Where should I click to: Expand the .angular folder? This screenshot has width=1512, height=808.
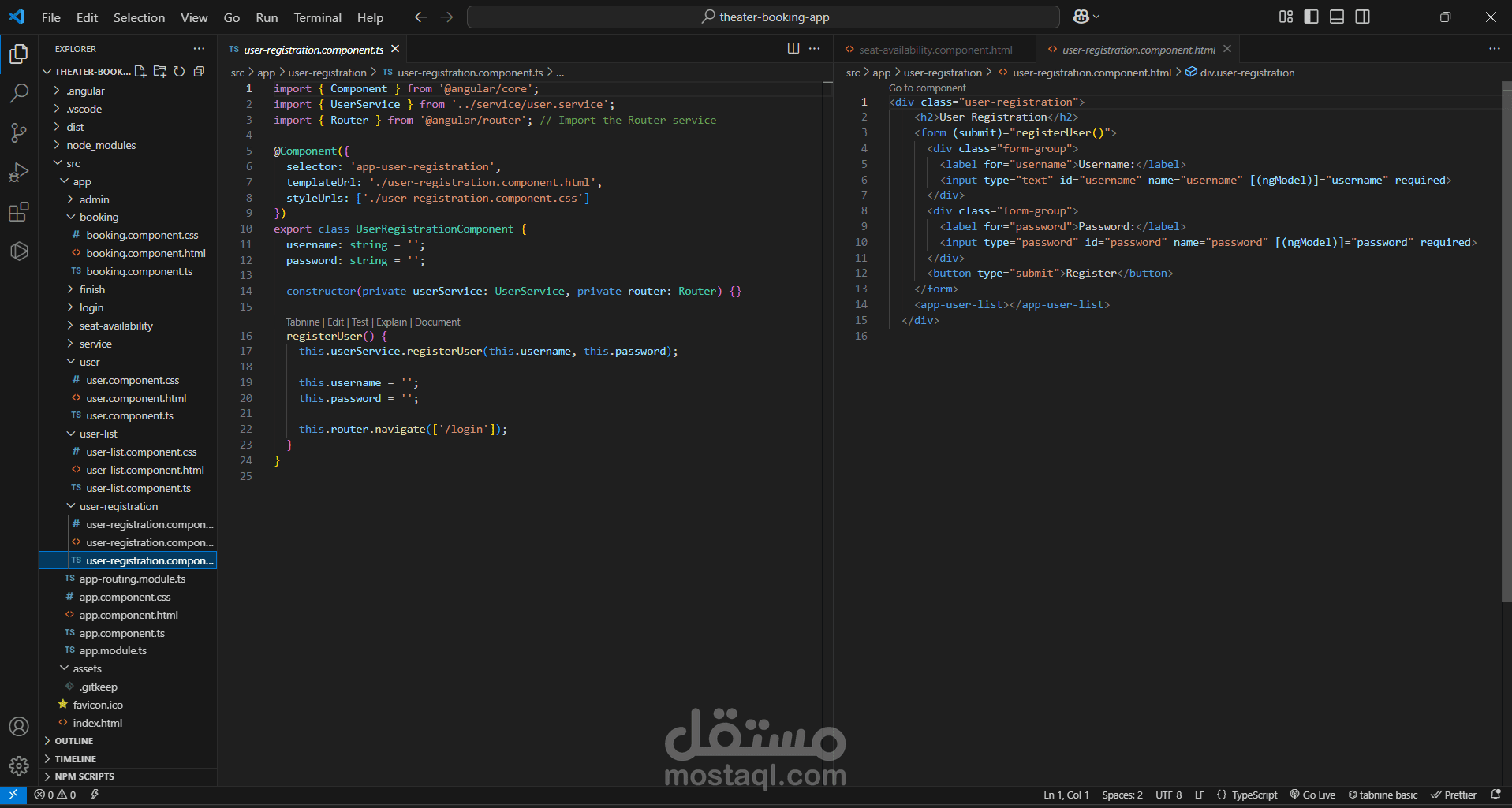(128, 91)
